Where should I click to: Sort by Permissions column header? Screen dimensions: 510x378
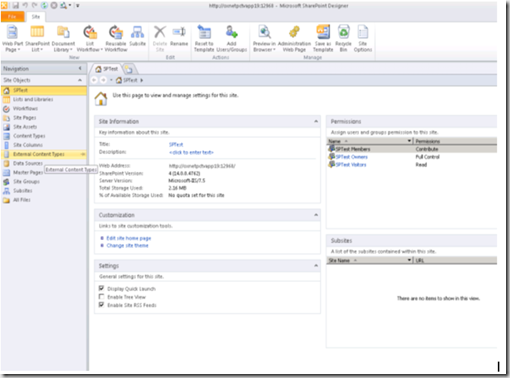[x=455, y=141]
